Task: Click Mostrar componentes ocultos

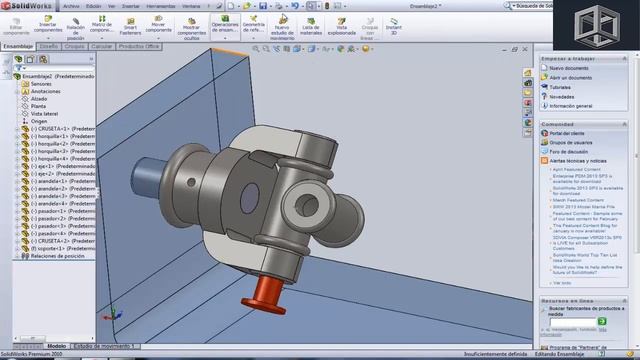Action: pos(191,29)
